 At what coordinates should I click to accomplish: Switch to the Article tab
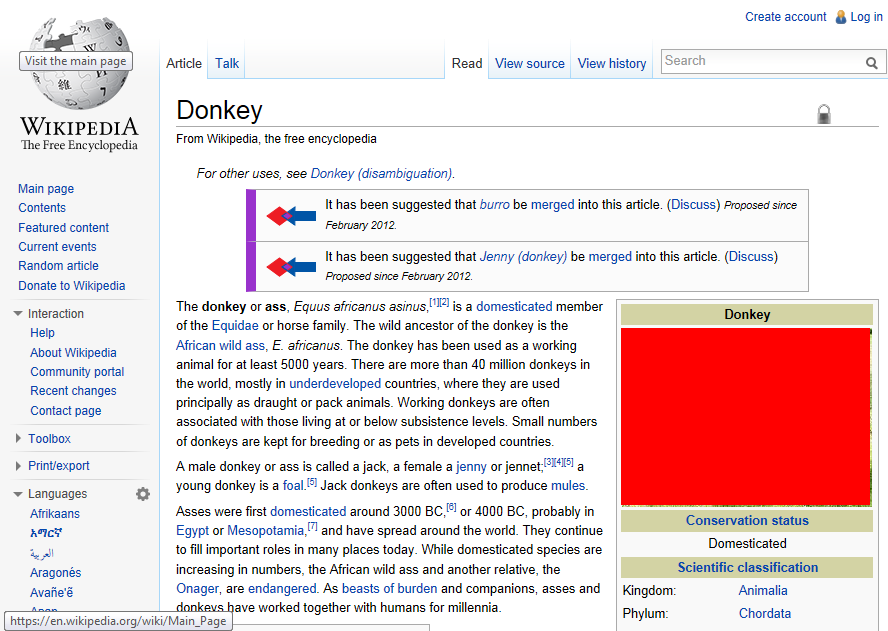pyautogui.click(x=183, y=63)
